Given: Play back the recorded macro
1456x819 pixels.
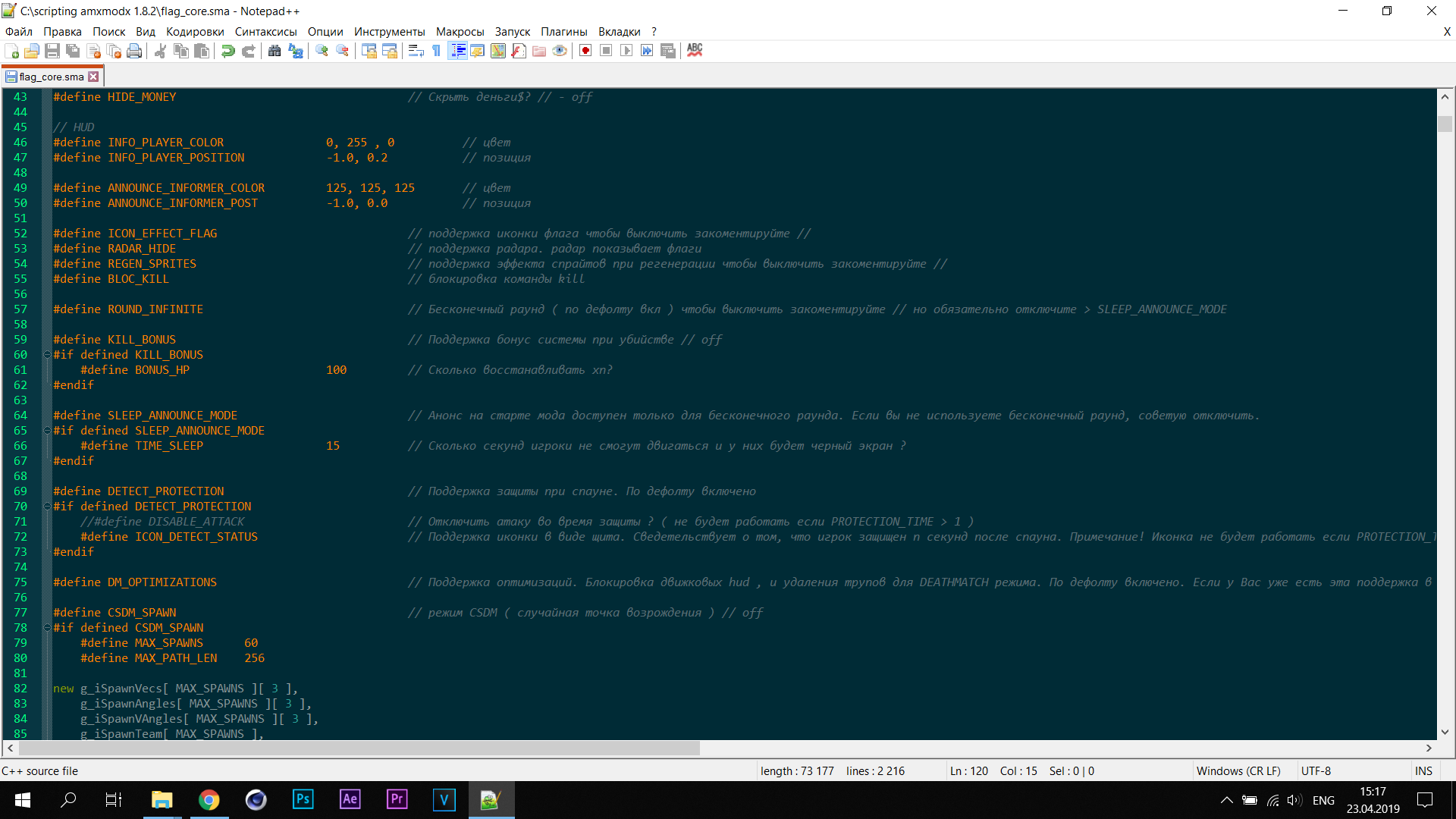Looking at the screenshot, I should pyautogui.click(x=626, y=51).
